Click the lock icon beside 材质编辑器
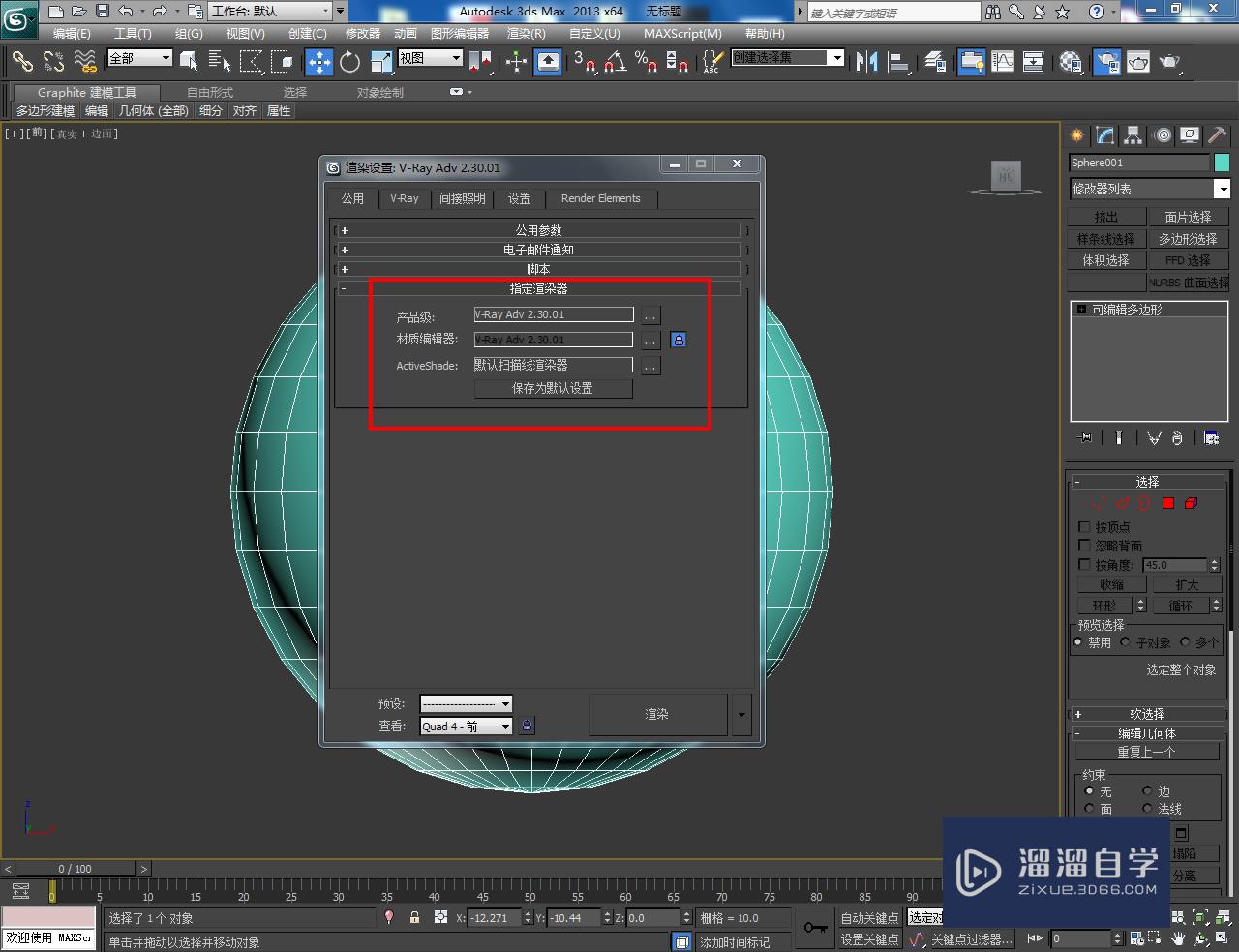This screenshot has height=952, width=1239. tap(679, 340)
